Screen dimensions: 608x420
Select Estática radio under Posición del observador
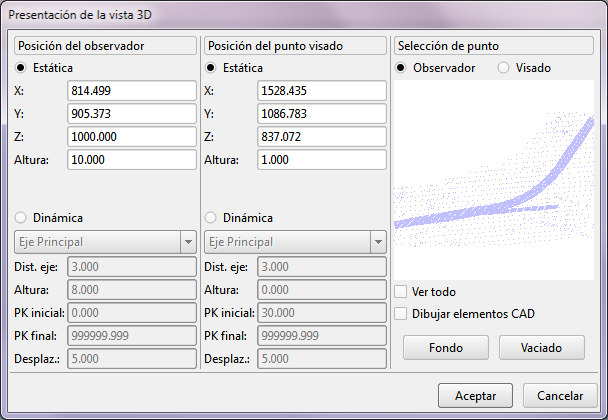22,68
